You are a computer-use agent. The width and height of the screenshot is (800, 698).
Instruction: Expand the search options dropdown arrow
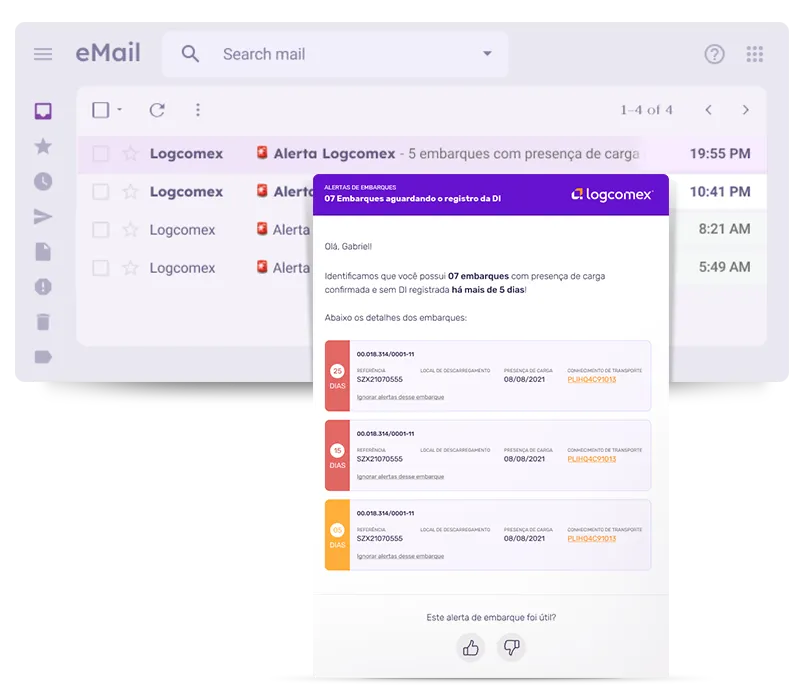(487, 54)
